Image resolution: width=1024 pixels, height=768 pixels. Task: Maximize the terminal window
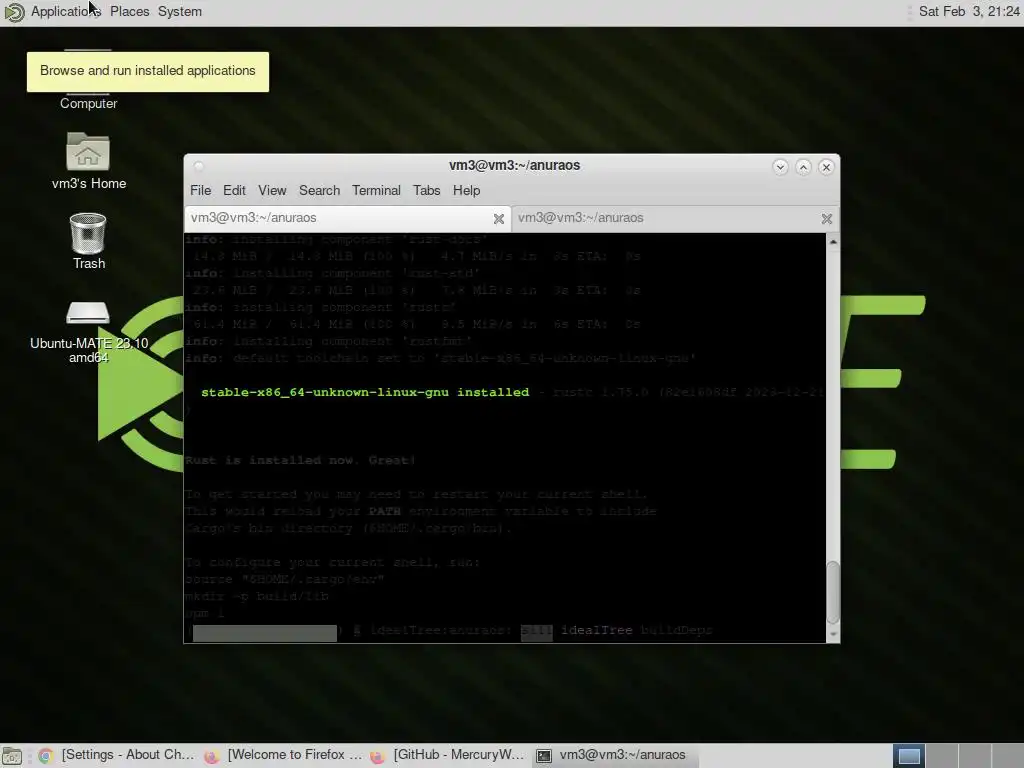click(x=803, y=167)
